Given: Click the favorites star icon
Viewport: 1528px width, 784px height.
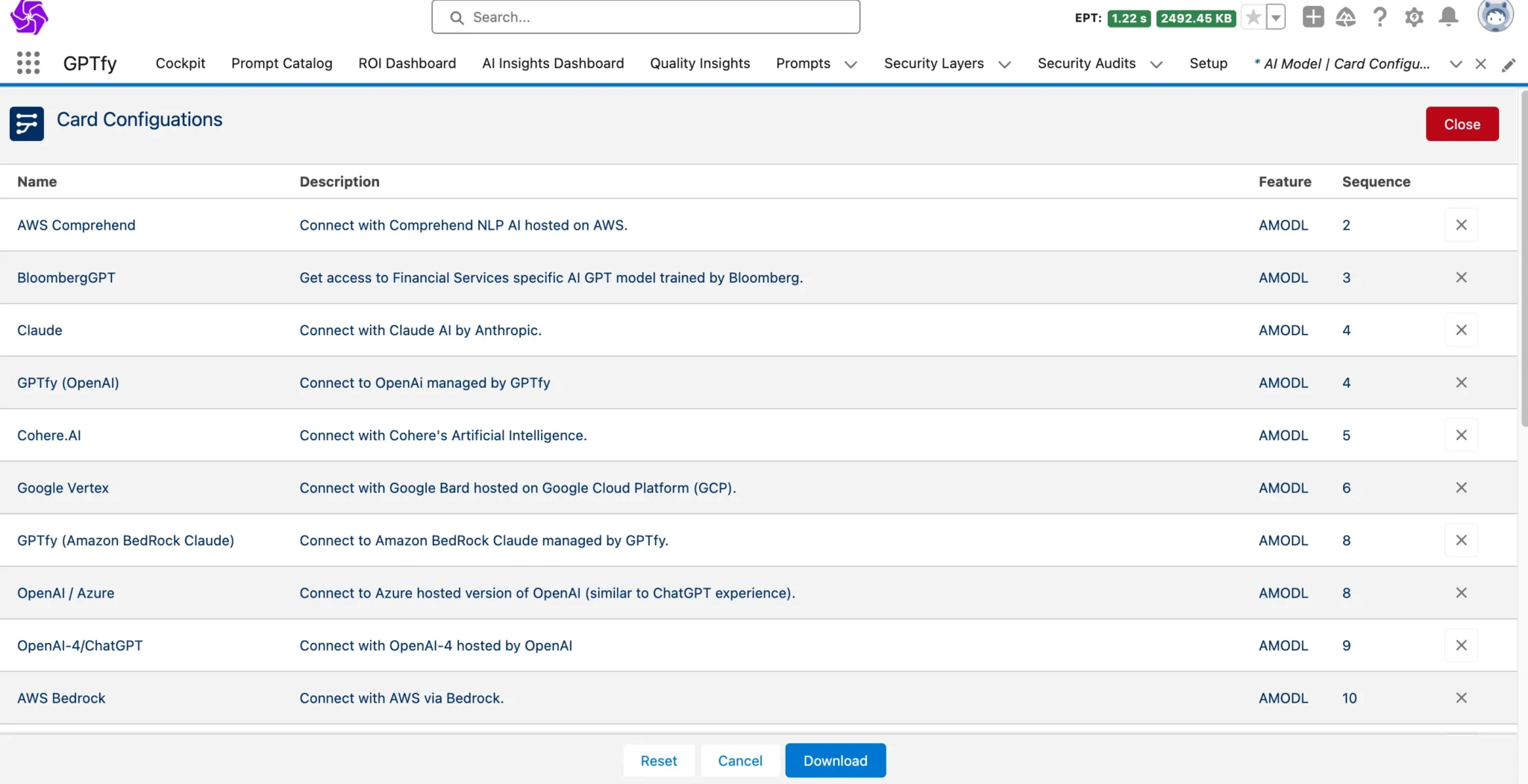Looking at the screenshot, I should [x=1253, y=17].
